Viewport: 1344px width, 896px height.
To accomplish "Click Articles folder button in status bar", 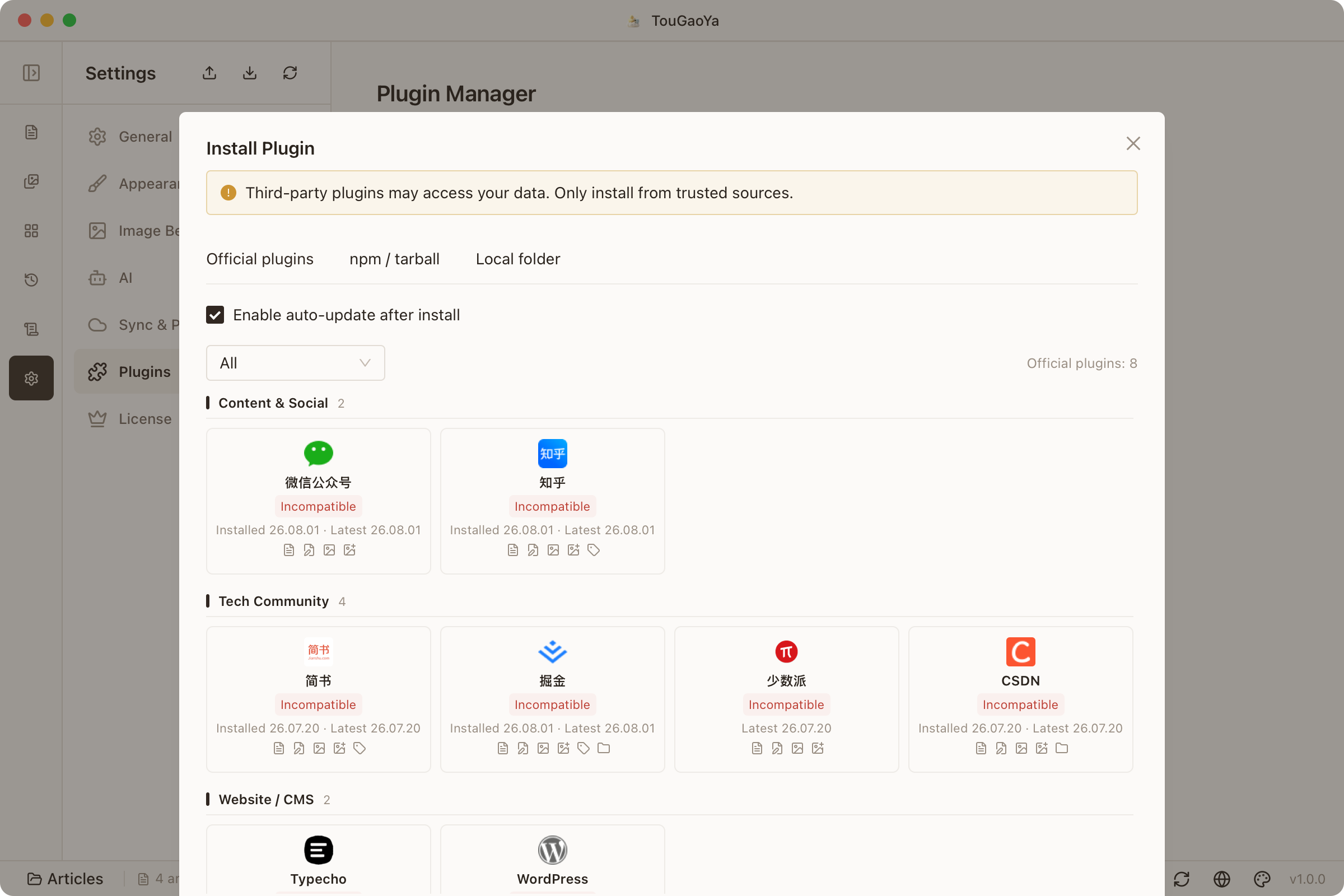I will pos(65,879).
